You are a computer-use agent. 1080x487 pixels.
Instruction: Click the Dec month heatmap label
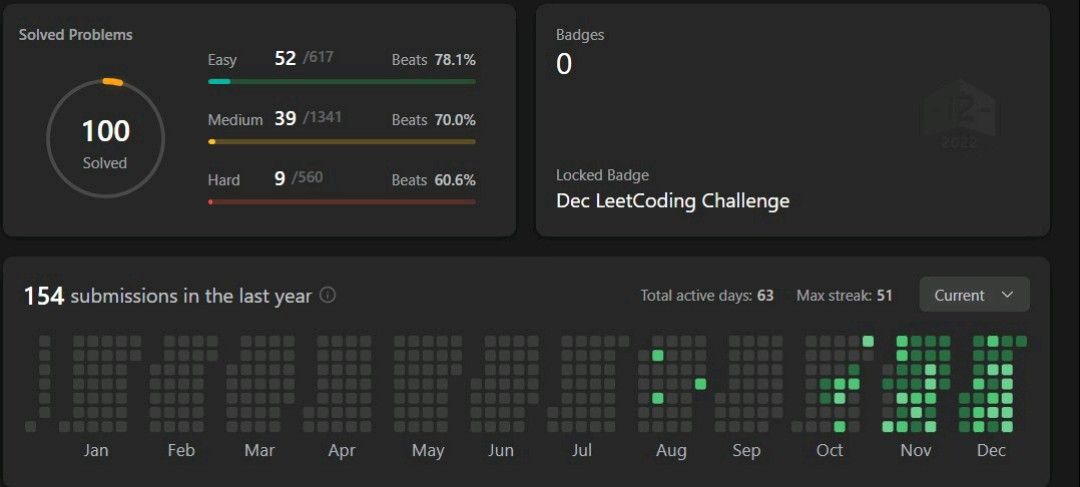(991, 450)
